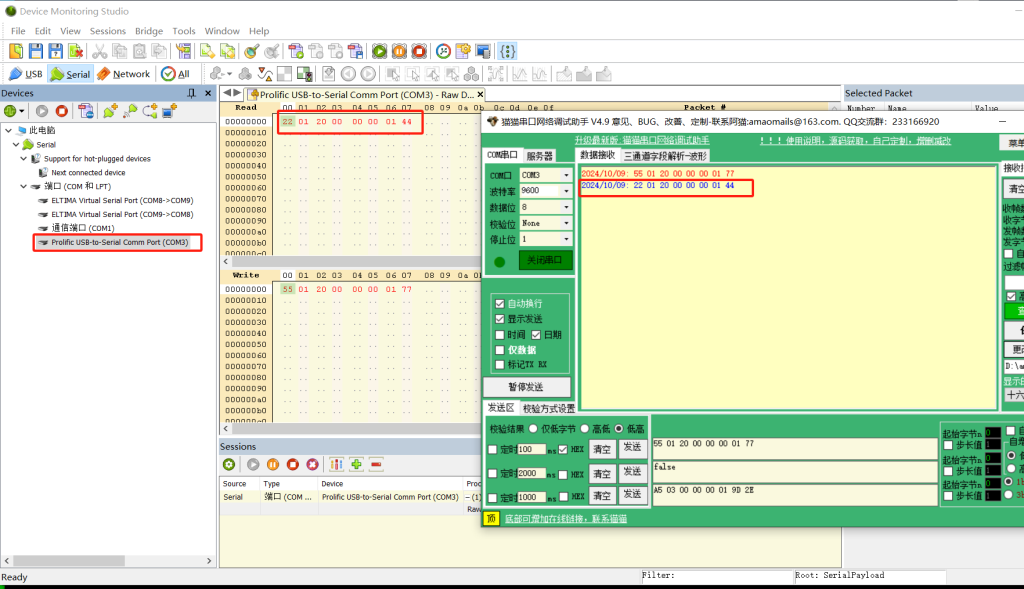This screenshot has height=589, width=1024.
Task: Collapse the 端口 (COM 和 LPT) node
Action: 24,186
